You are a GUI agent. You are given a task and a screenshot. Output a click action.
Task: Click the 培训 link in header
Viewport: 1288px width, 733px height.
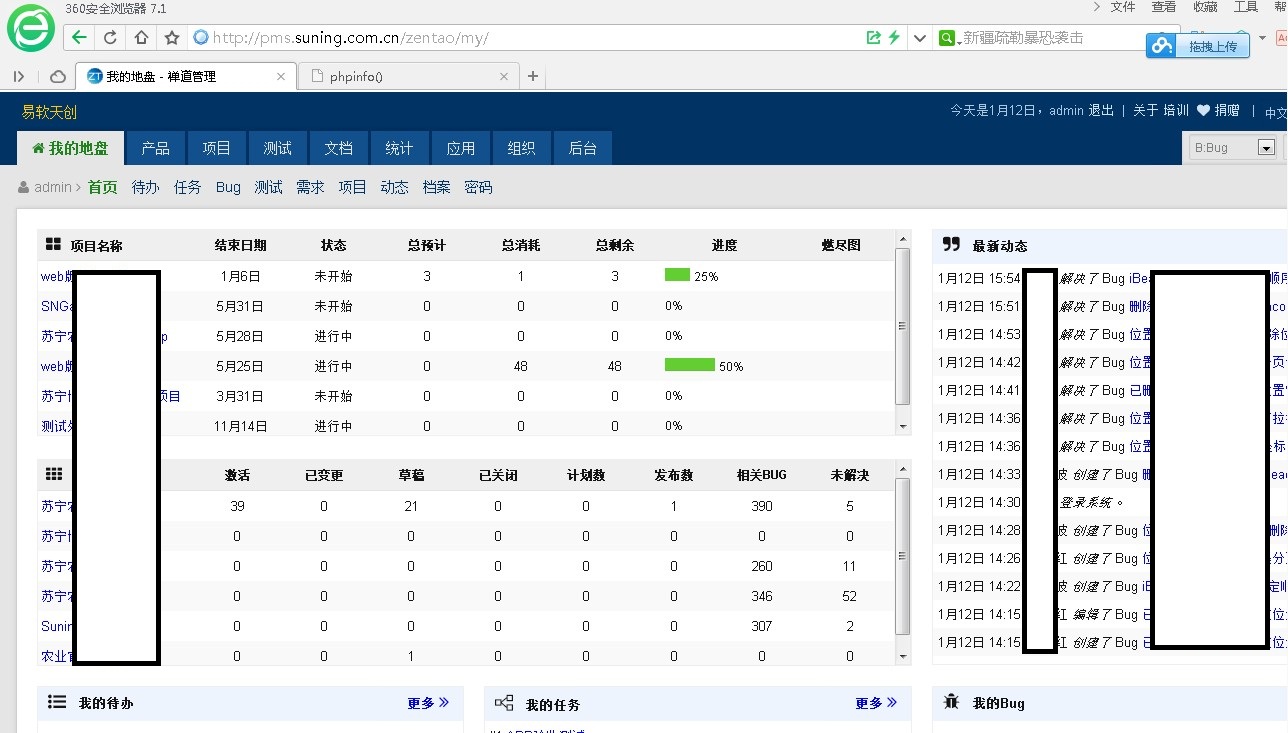click(1176, 110)
